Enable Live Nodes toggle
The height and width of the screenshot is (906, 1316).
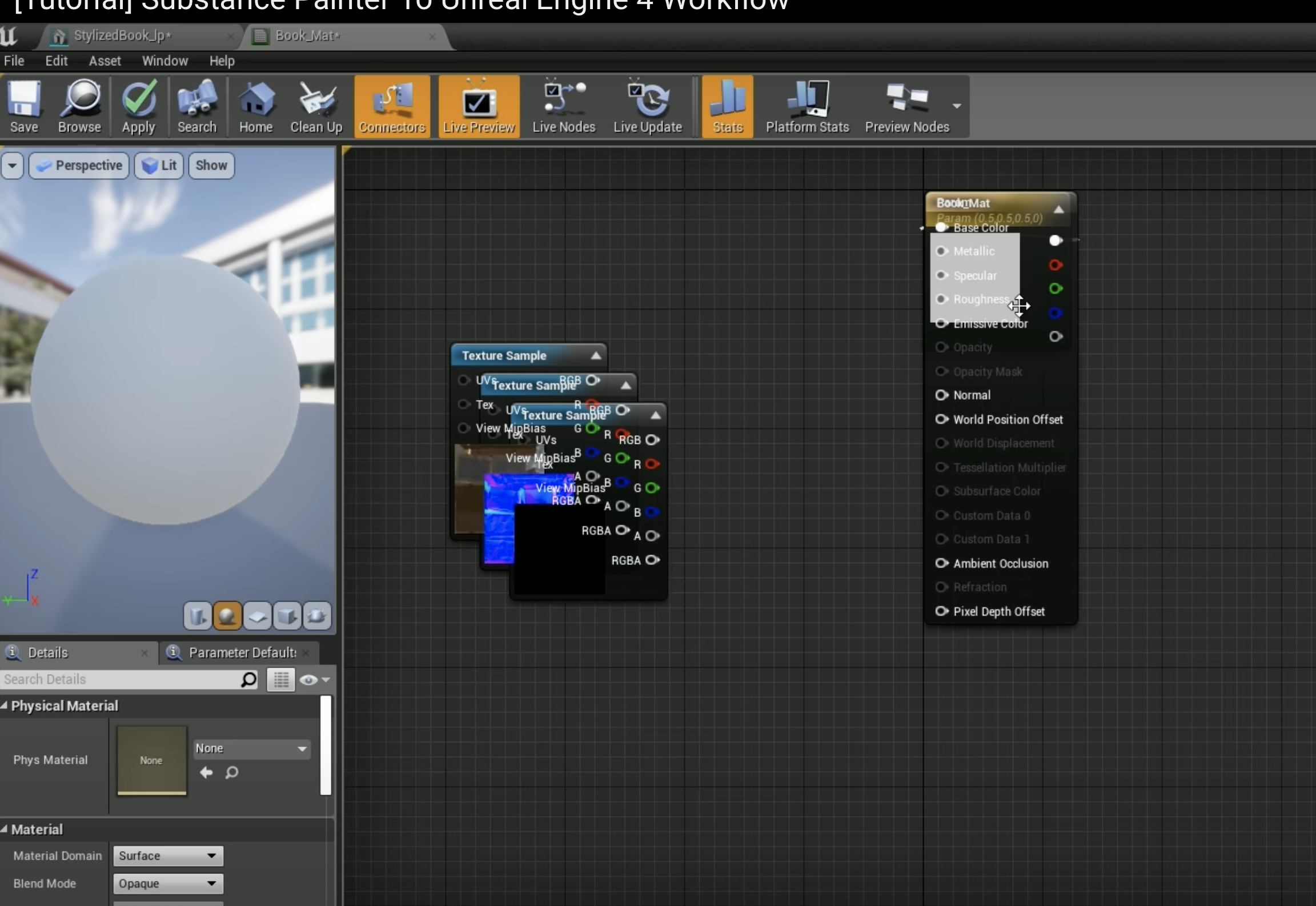(563, 107)
